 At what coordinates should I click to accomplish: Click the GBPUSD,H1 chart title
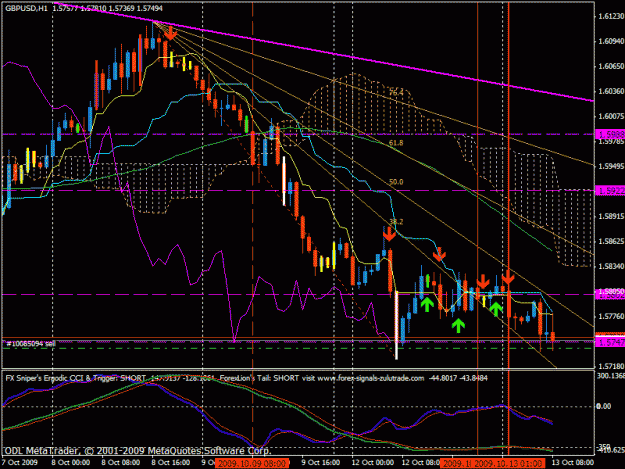25,8
